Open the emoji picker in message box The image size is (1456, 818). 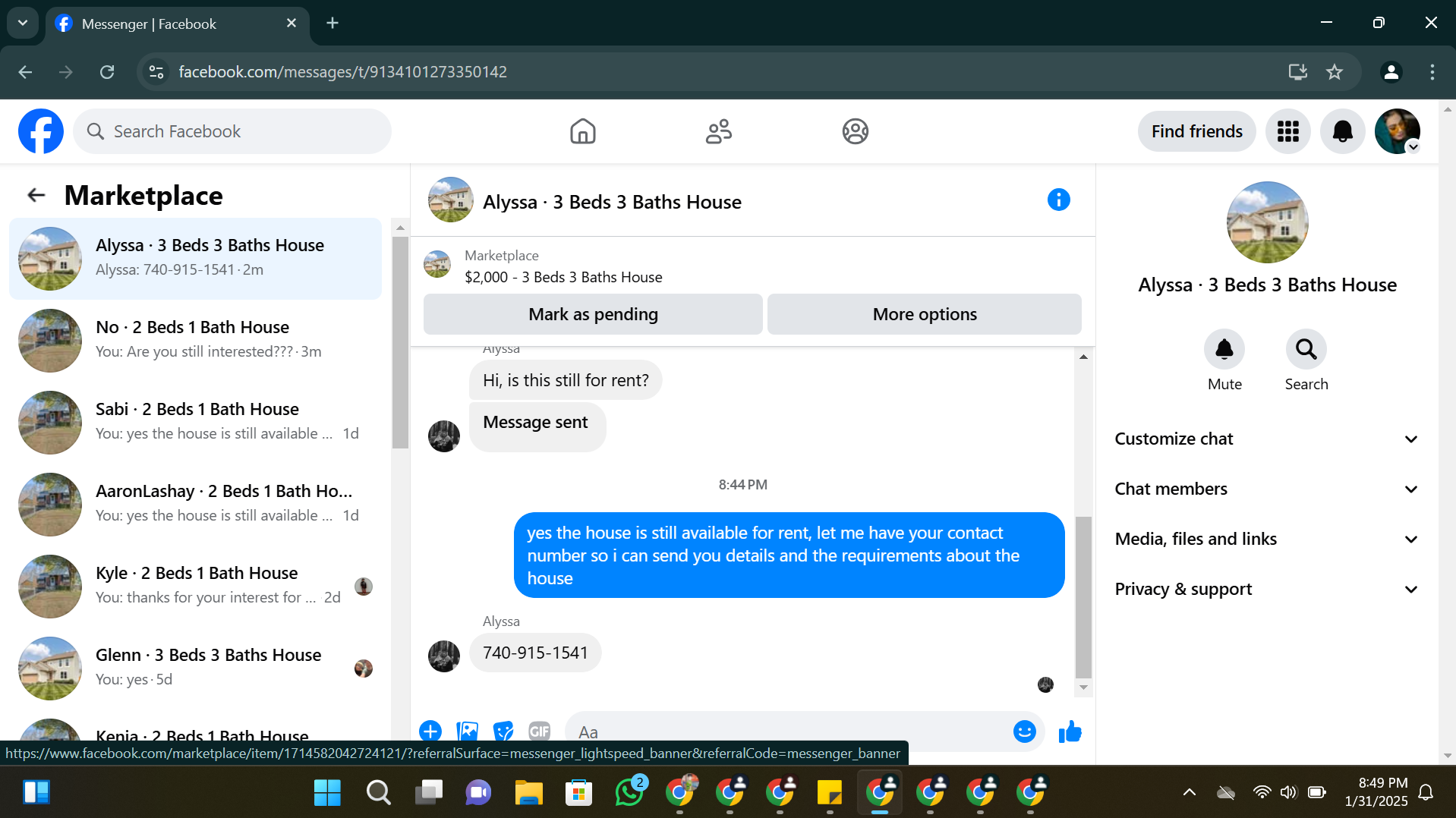pyautogui.click(x=1024, y=731)
